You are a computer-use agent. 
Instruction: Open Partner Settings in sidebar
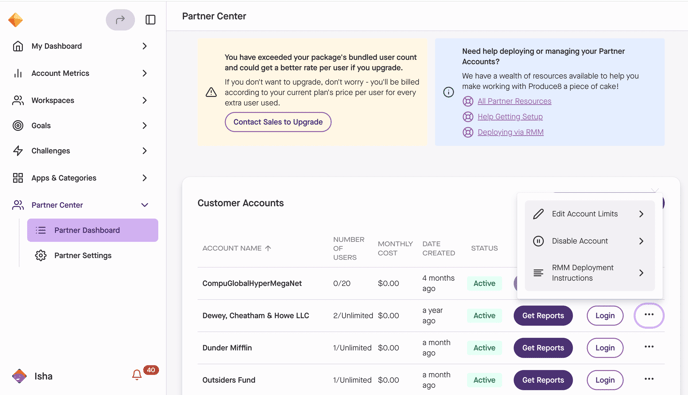93,255
